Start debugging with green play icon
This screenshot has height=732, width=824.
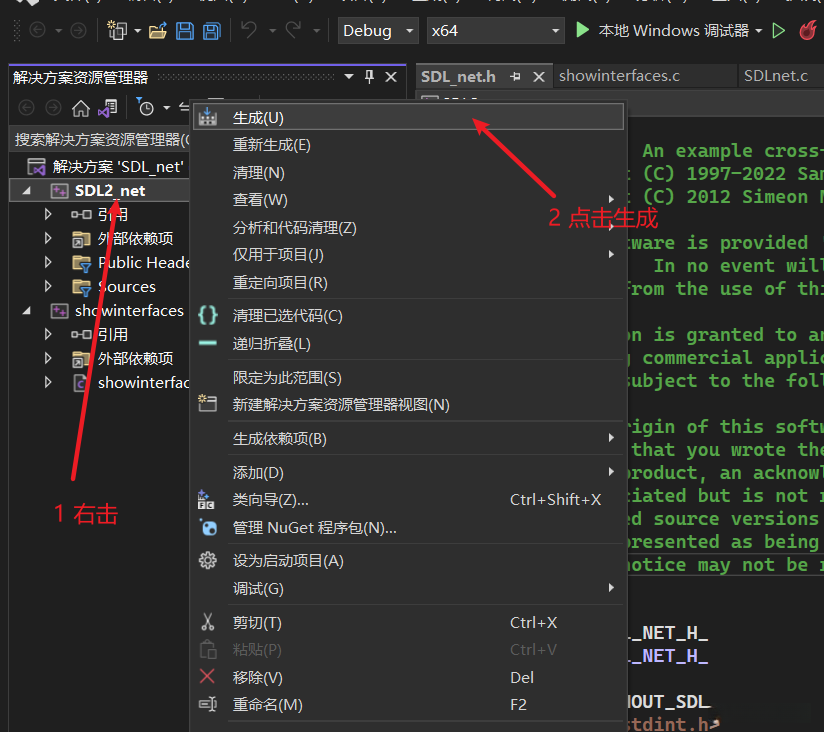point(582,30)
